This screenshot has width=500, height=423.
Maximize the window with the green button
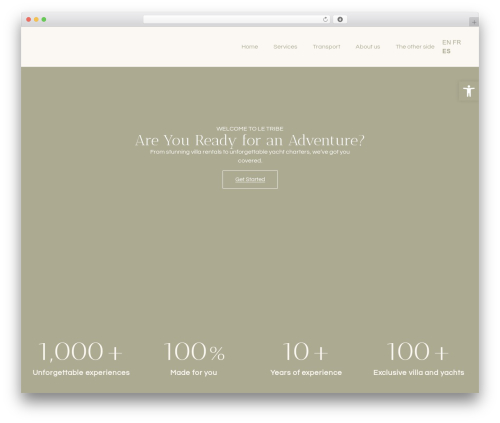coord(44,19)
